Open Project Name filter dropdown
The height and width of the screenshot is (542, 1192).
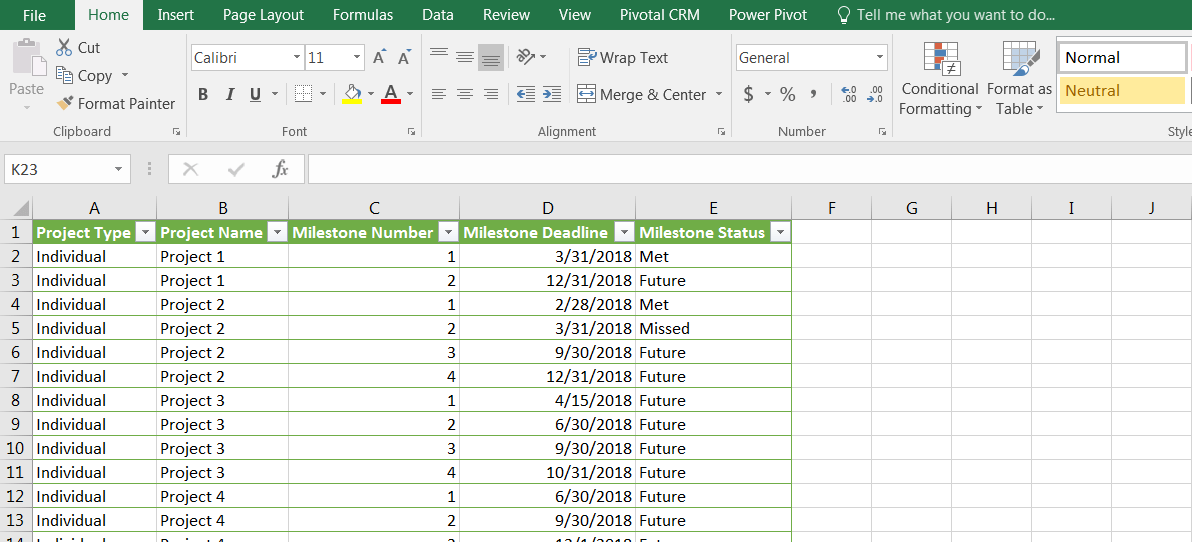(x=277, y=233)
